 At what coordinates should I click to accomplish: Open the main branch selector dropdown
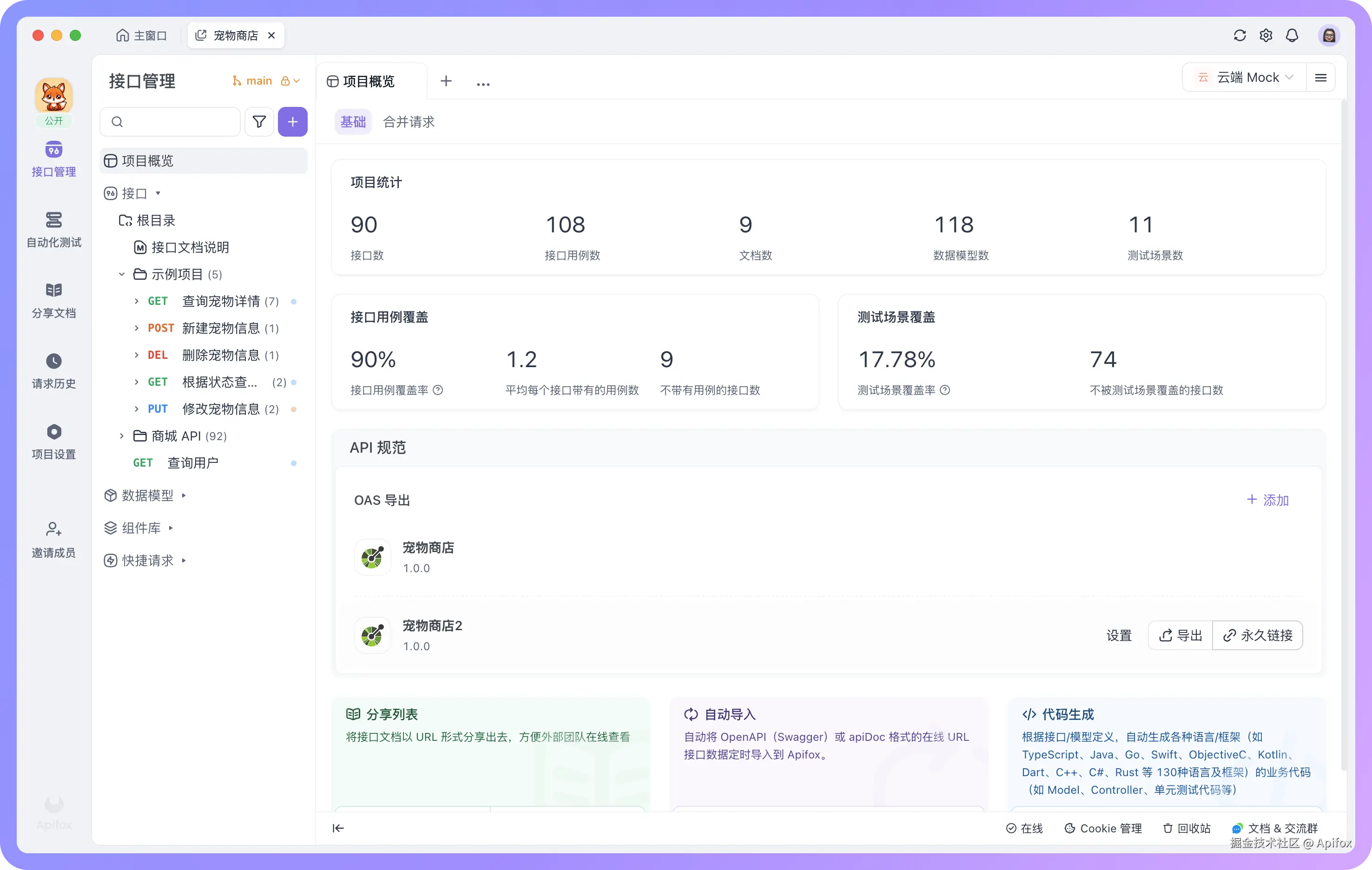click(259, 81)
